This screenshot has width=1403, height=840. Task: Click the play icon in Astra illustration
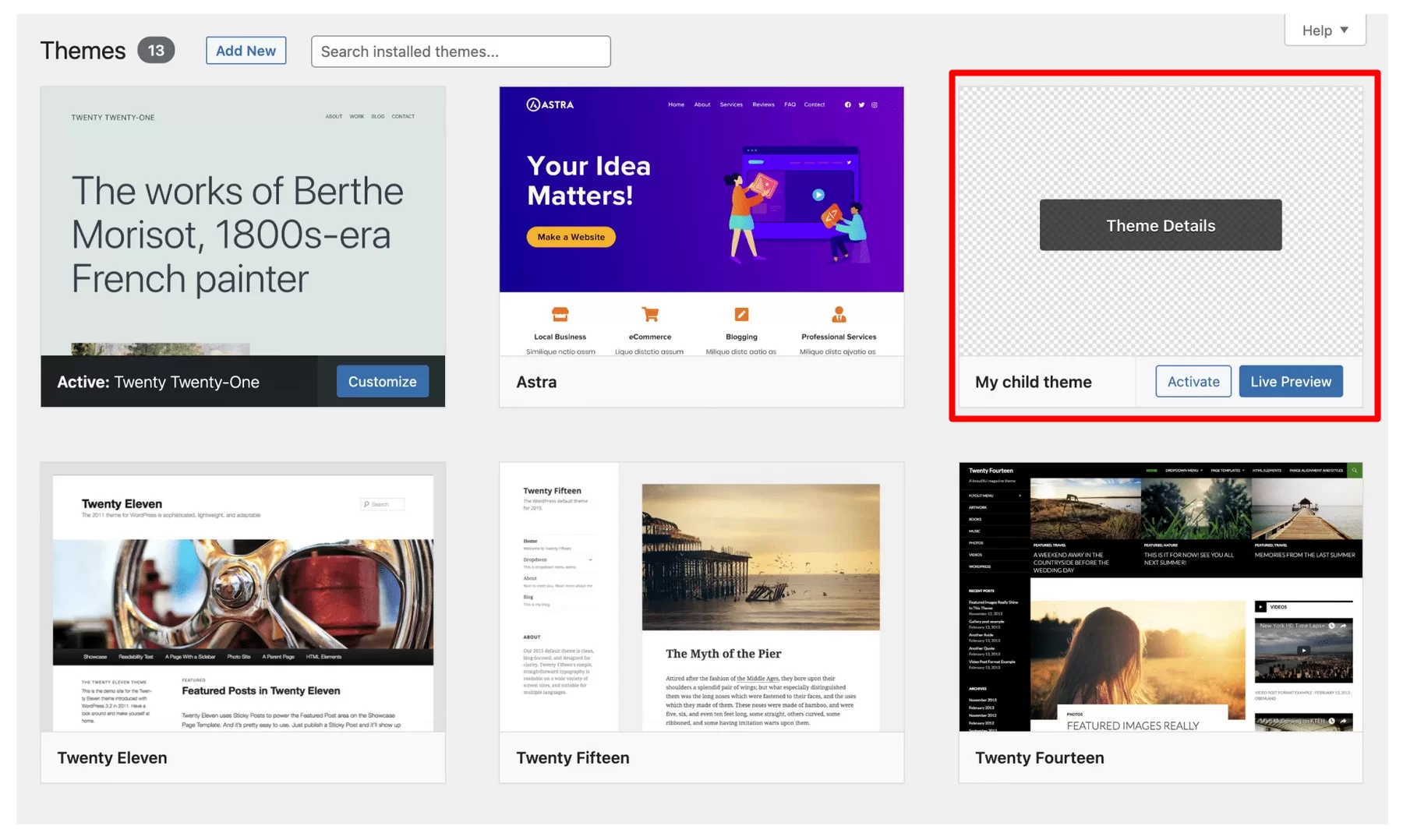coord(818,195)
